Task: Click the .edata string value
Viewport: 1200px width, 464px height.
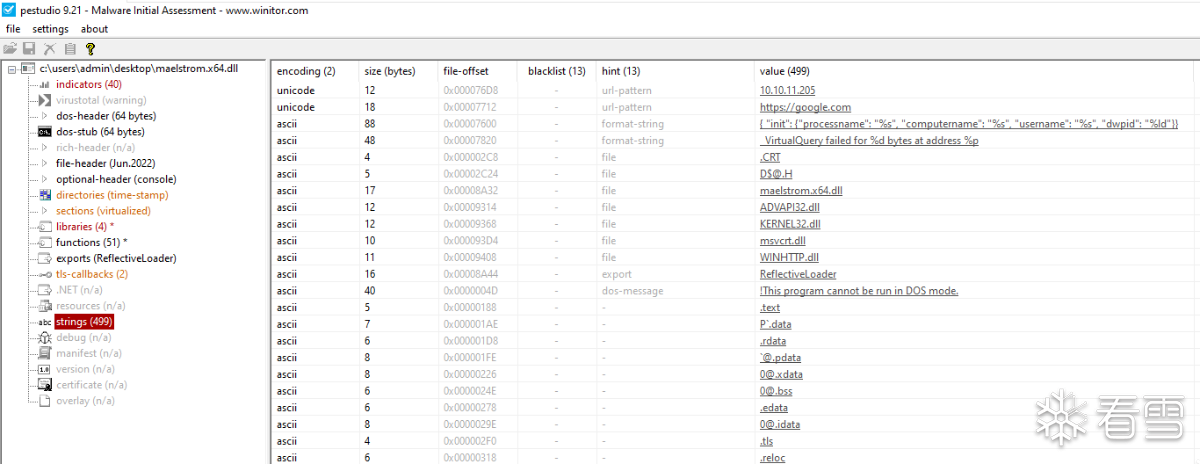Action: point(775,407)
